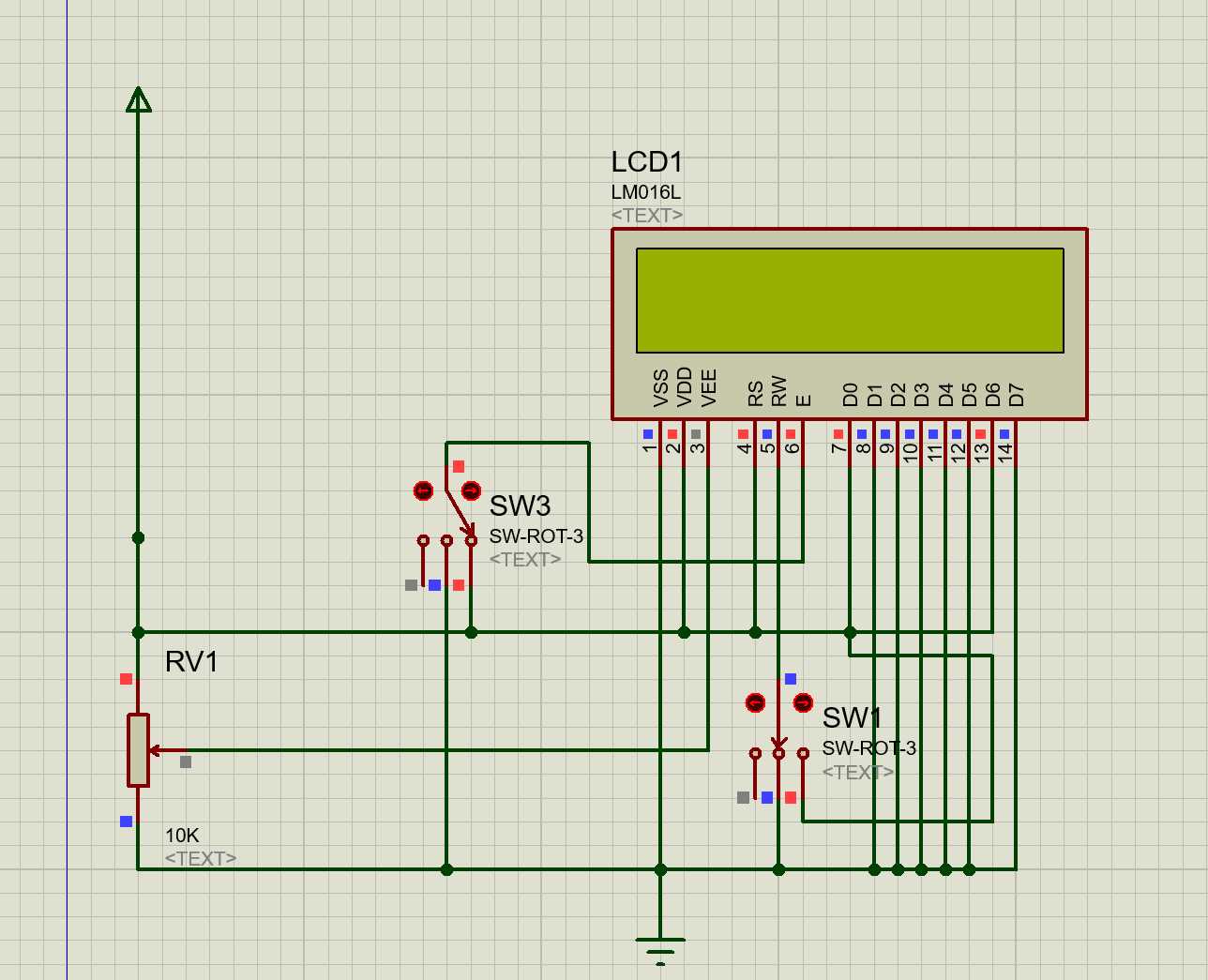1208x980 pixels.
Task: Select the D4 pin label on LCD
Action: [x=945, y=395]
